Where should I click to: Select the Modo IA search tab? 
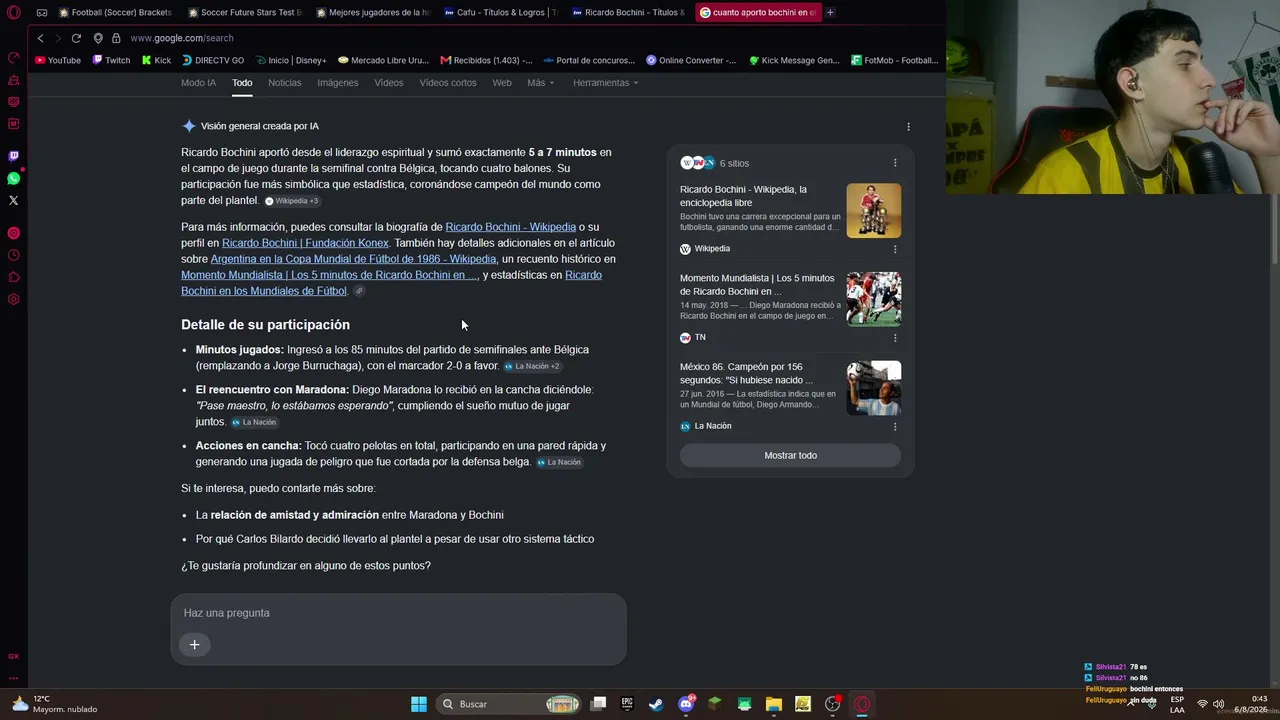(198, 83)
